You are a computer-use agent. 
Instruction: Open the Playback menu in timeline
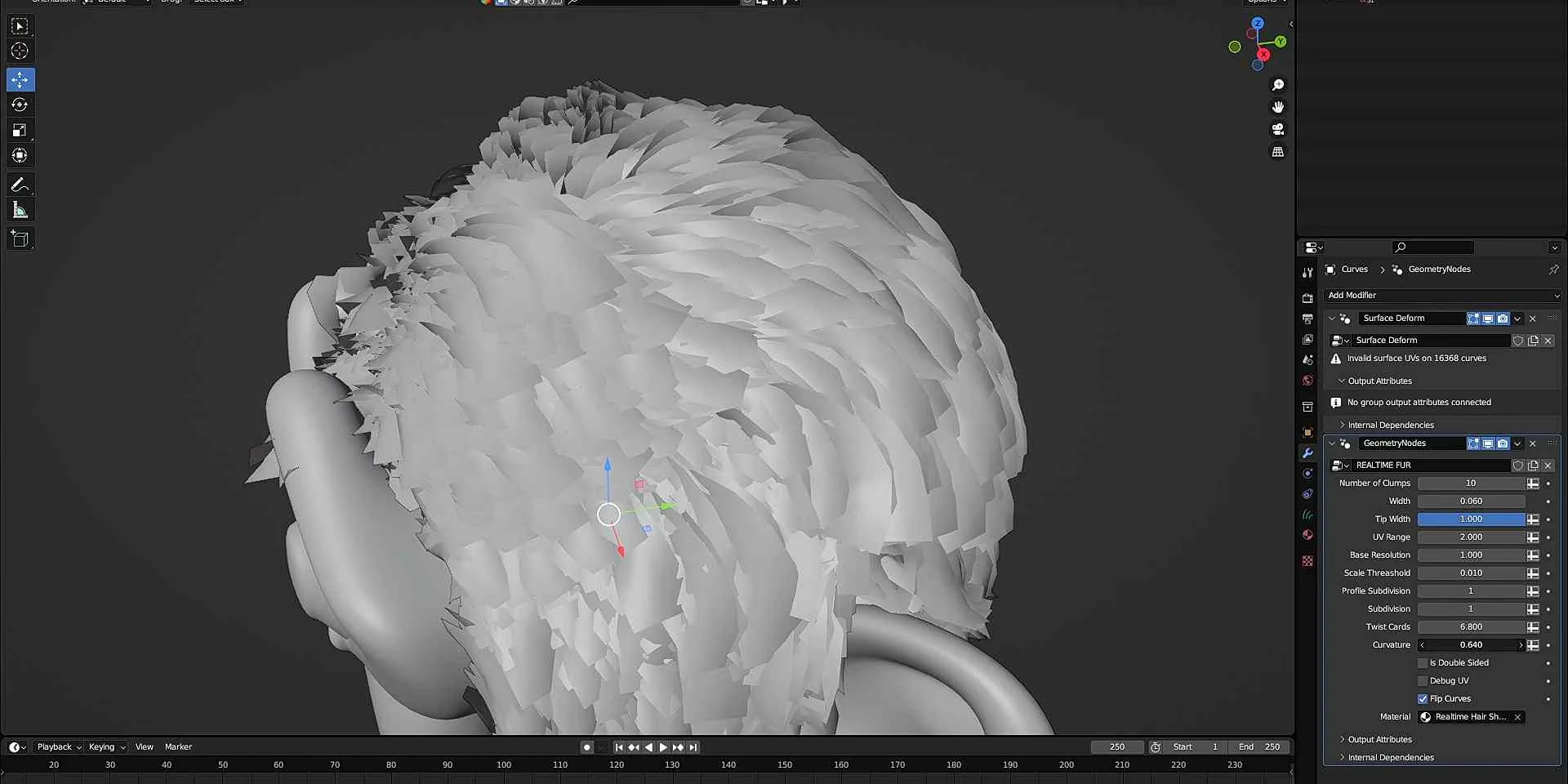[x=55, y=747]
